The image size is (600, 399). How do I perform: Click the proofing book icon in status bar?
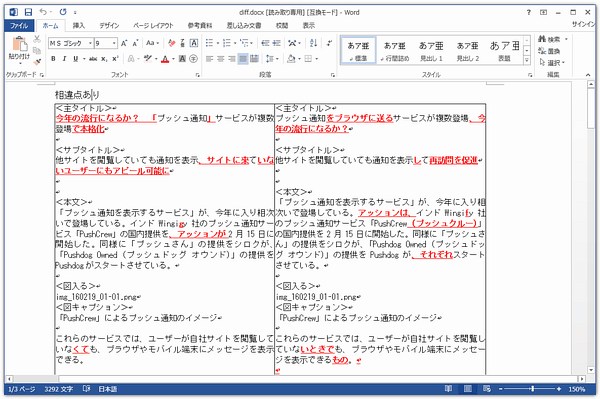tap(86, 389)
